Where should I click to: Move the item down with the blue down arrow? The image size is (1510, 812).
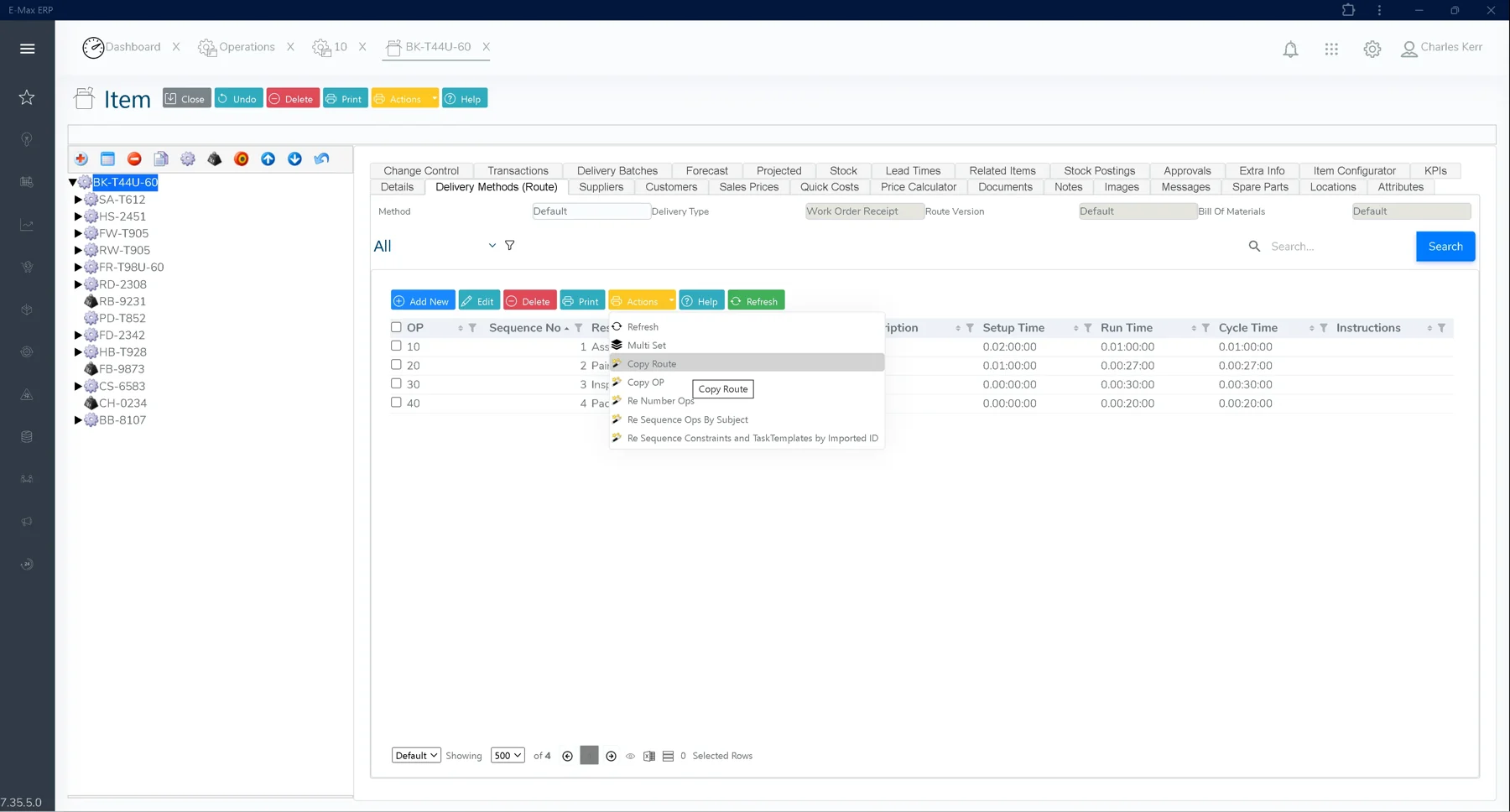(x=295, y=159)
